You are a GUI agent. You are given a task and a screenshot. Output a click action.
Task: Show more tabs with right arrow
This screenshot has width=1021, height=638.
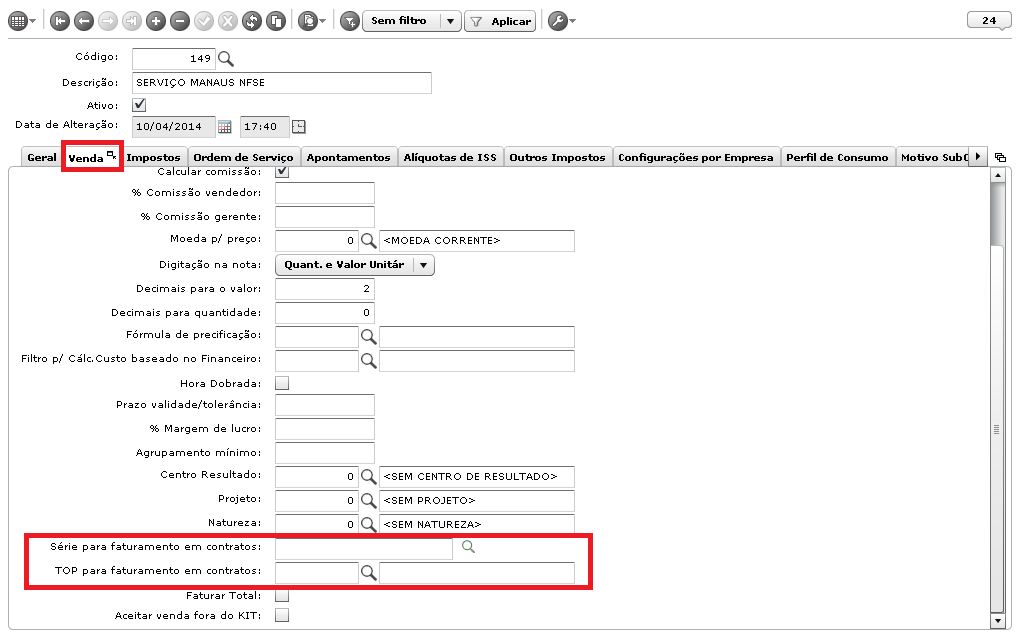coord(978,157)
